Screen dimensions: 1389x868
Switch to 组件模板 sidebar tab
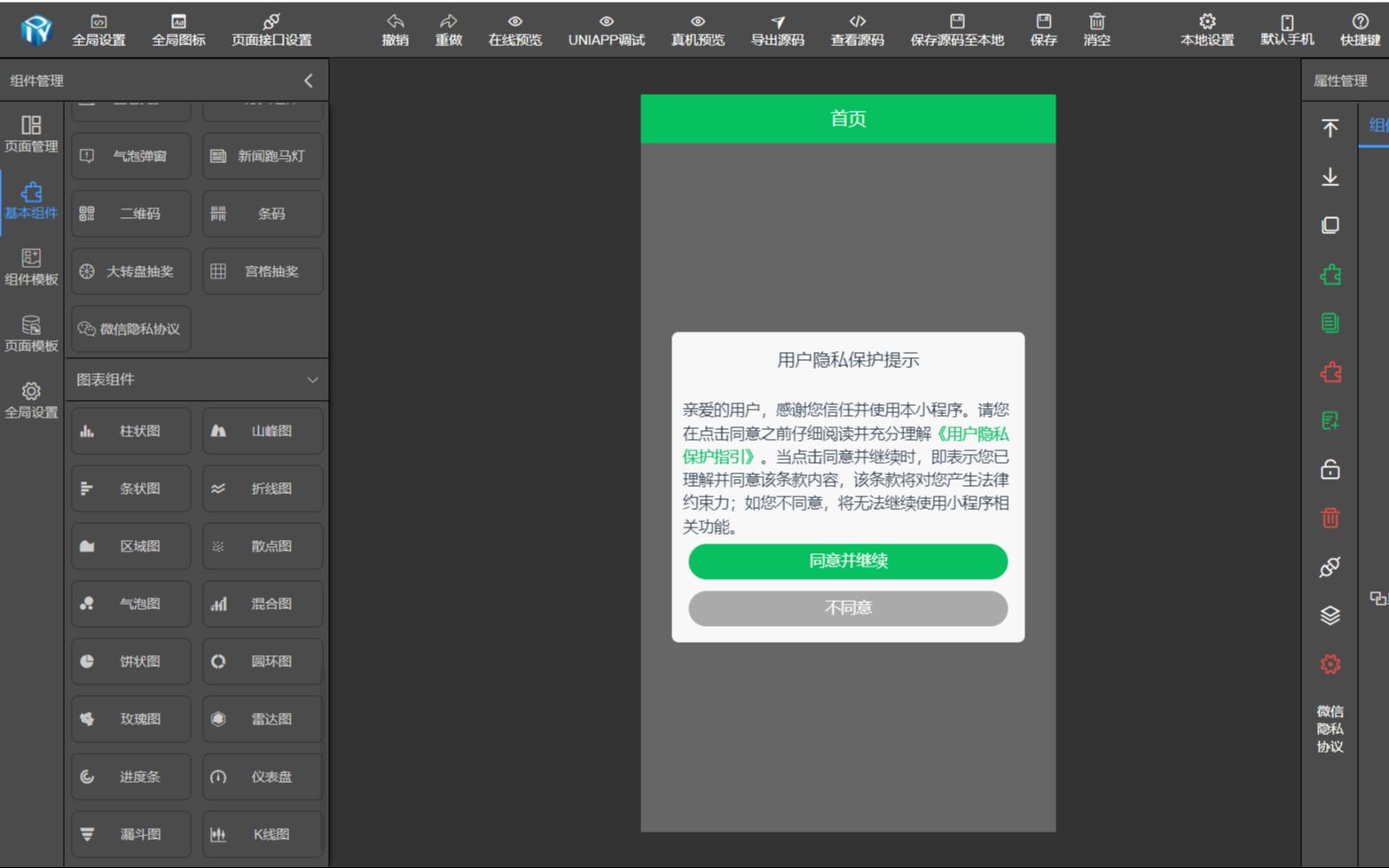pyautogui.click(x=31, y=267)
